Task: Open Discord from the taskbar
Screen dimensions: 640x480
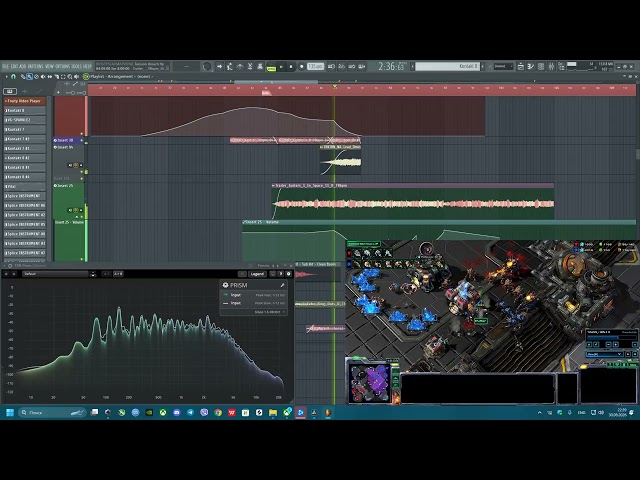Action: (177, 412)
